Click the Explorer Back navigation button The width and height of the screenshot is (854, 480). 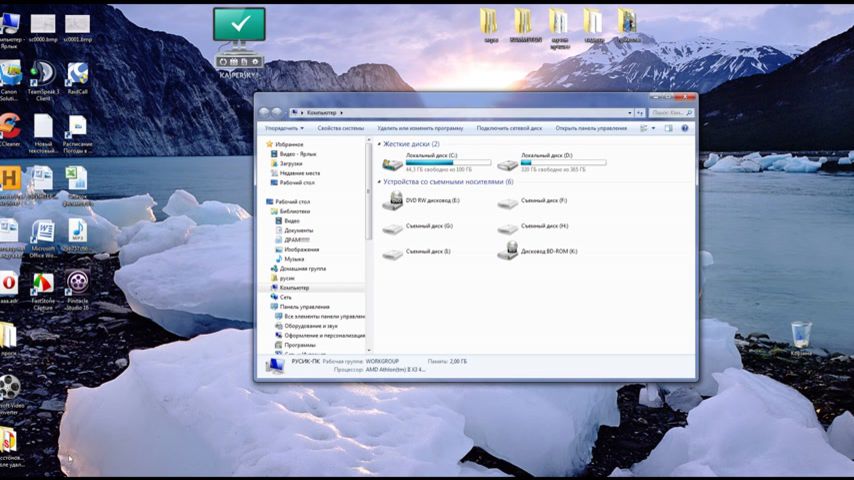click(264, 112)
